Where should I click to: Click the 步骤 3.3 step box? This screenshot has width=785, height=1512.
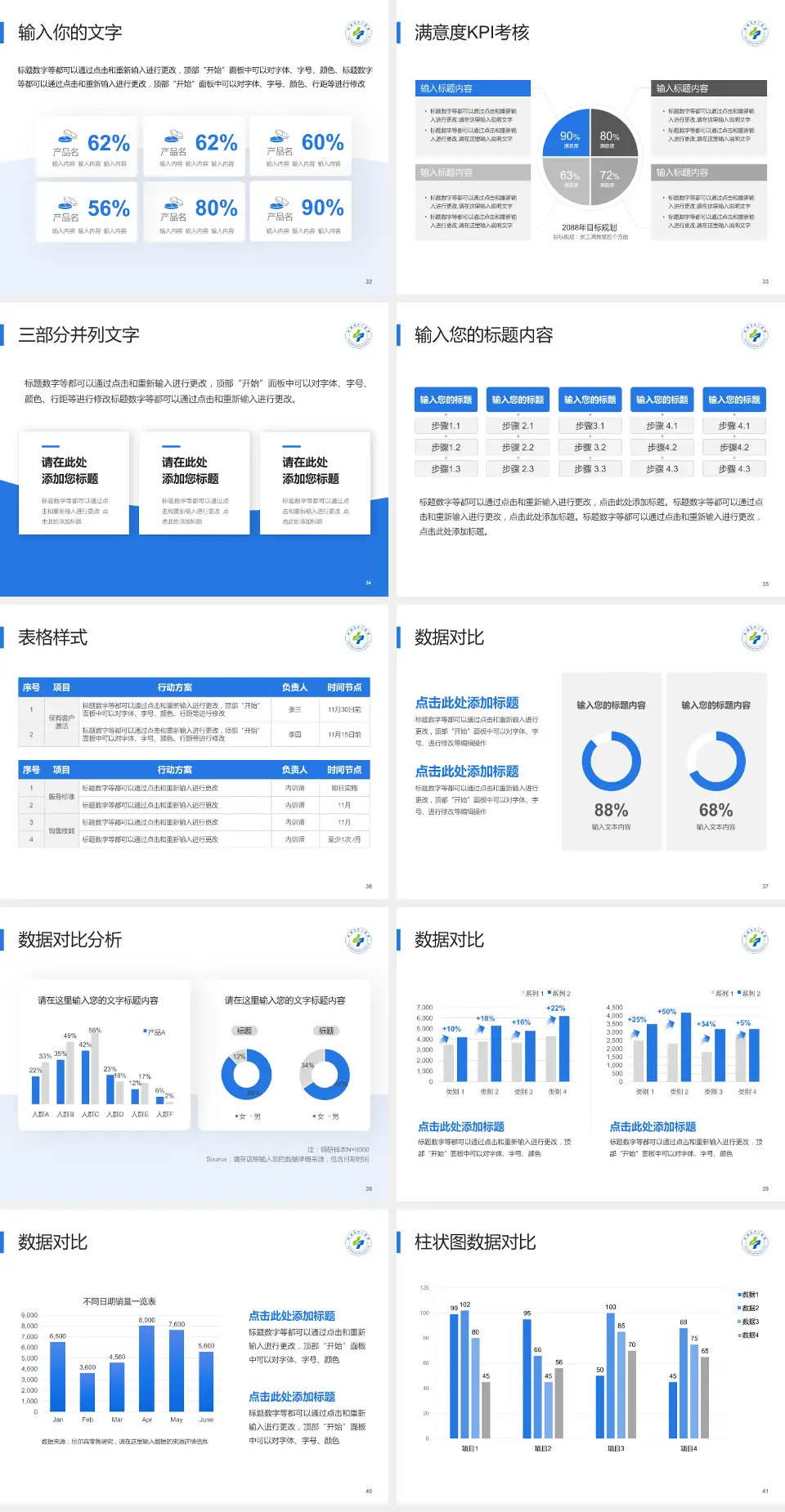point(590,468)
